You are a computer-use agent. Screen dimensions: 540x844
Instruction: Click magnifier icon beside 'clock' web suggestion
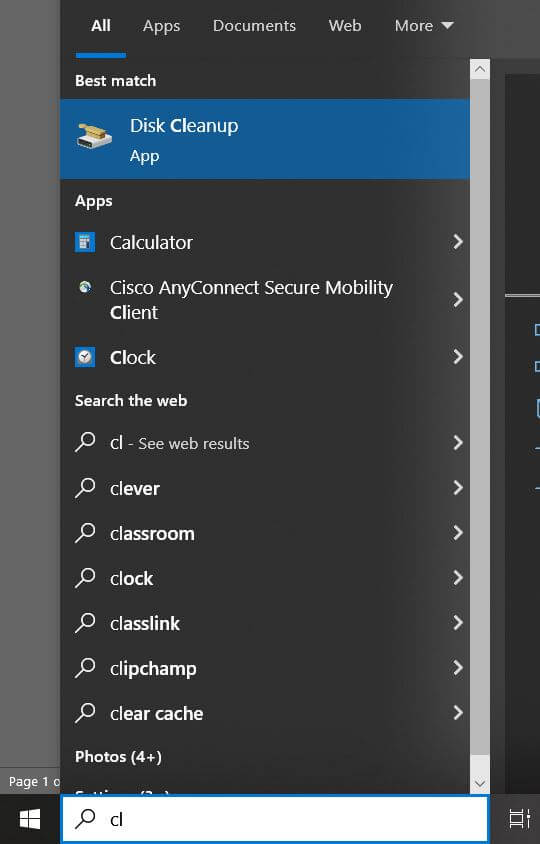point(85,578)
